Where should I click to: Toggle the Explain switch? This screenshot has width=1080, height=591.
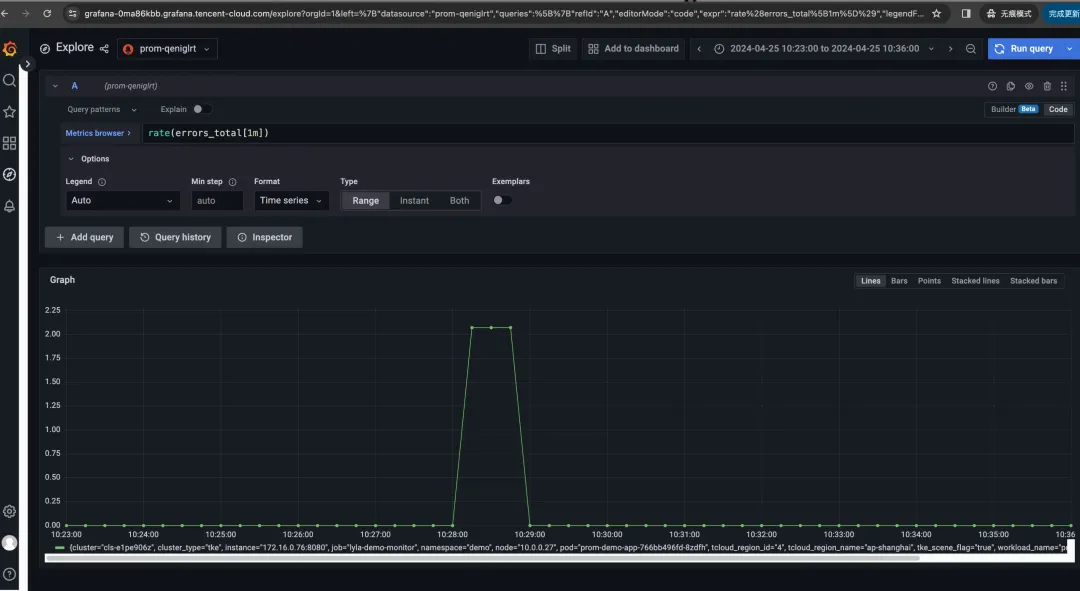tap(201, 109)
